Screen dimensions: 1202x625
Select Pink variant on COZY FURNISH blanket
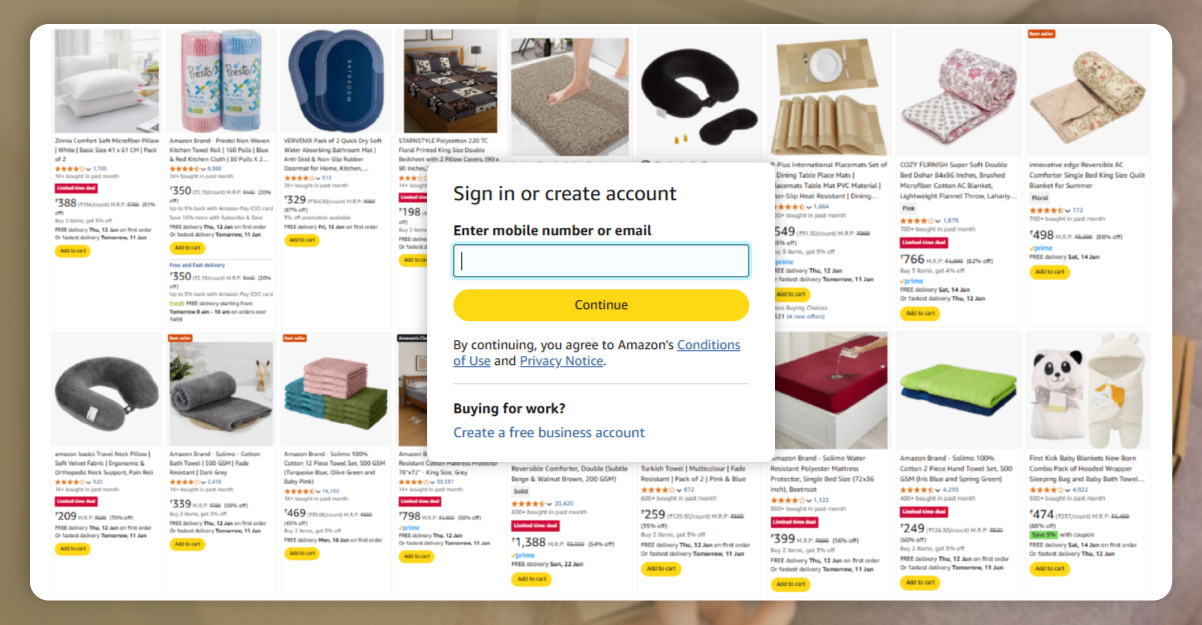coord(909,208)
